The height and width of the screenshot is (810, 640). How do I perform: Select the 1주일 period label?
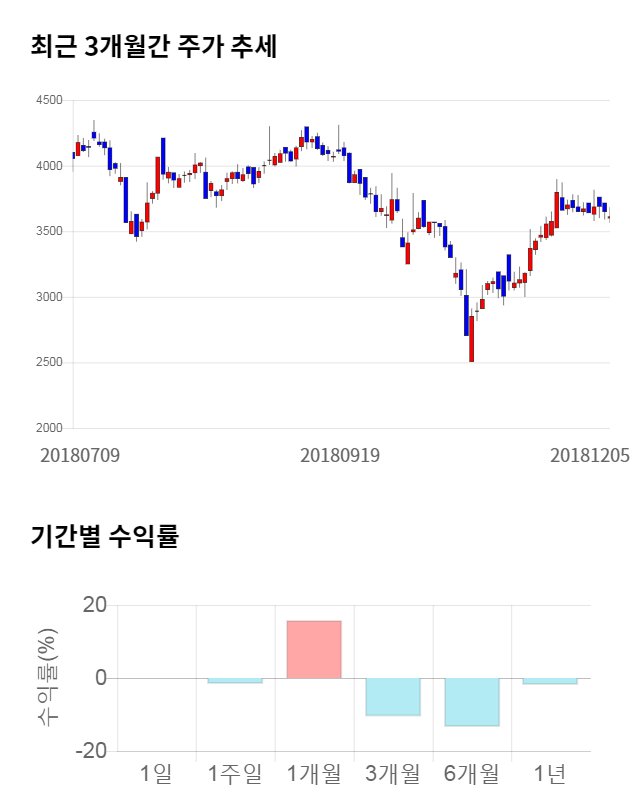[x=235, y=773]
